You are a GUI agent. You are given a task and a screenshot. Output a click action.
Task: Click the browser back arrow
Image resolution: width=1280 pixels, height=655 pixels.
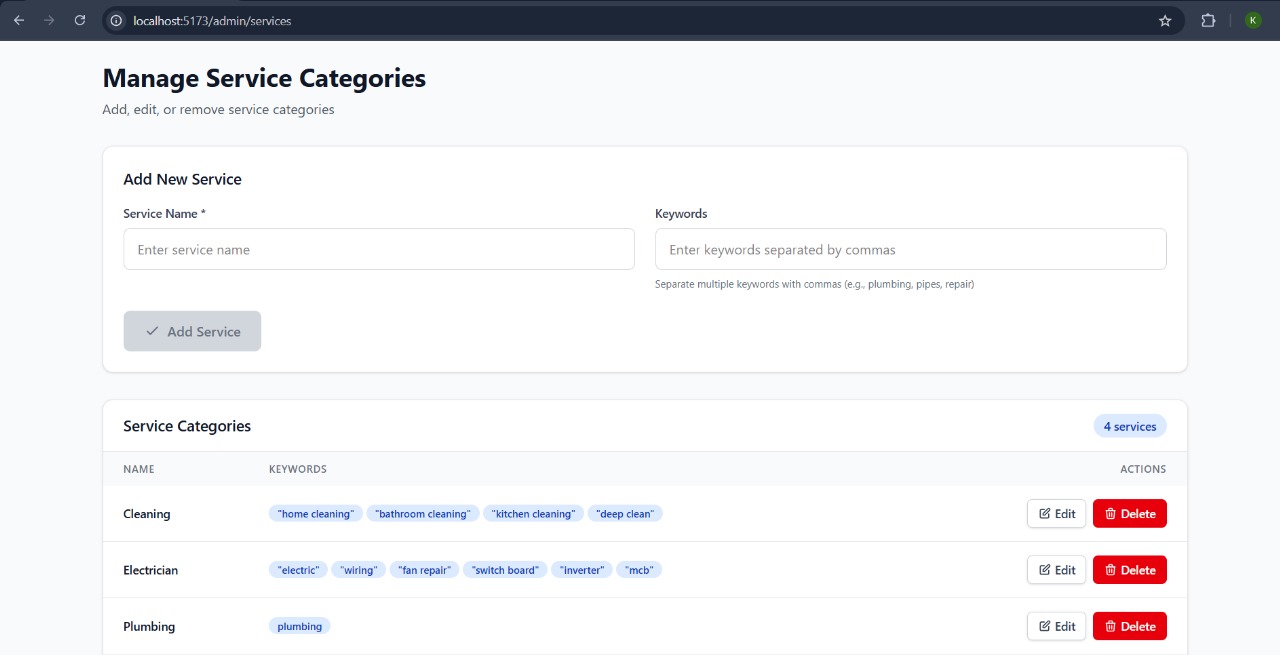19,20
